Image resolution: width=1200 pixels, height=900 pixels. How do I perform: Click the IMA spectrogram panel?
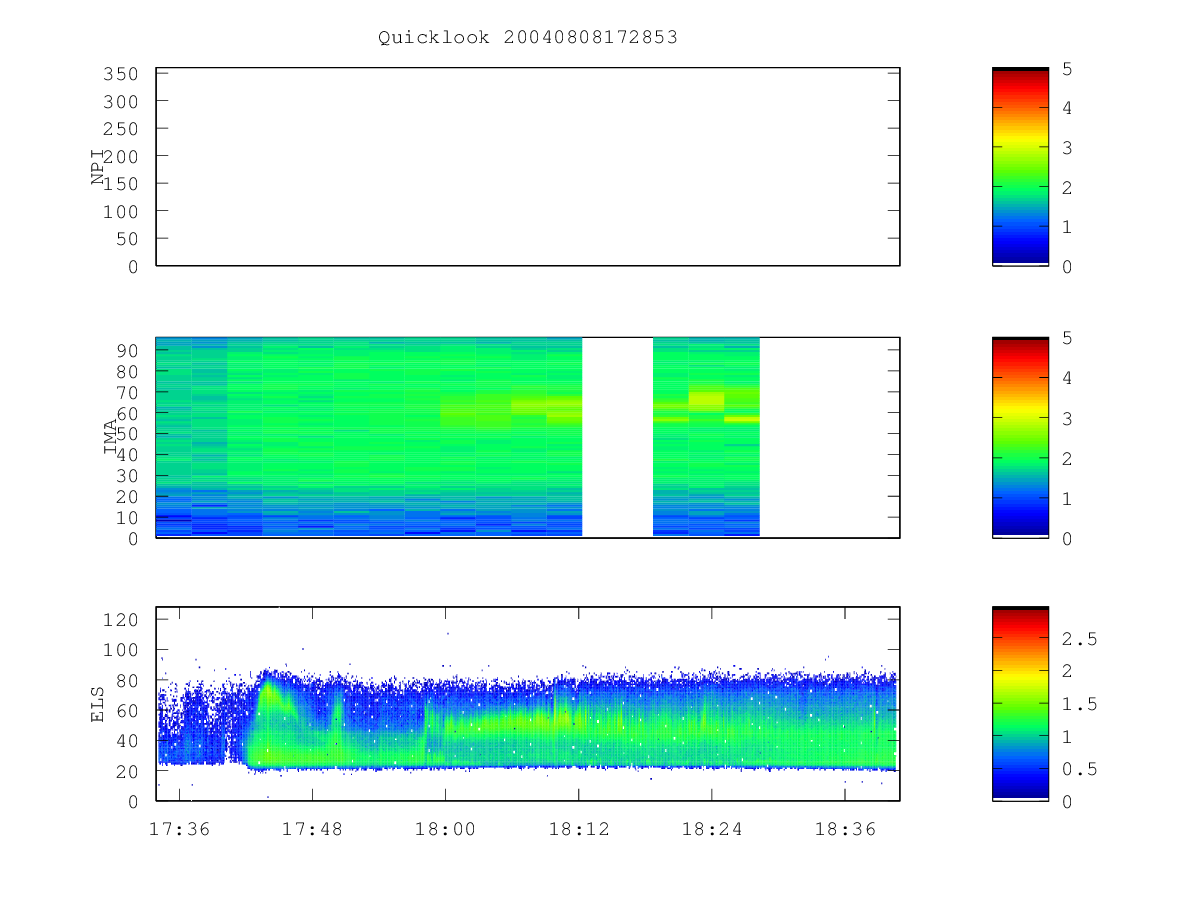[x=528, y=437]
